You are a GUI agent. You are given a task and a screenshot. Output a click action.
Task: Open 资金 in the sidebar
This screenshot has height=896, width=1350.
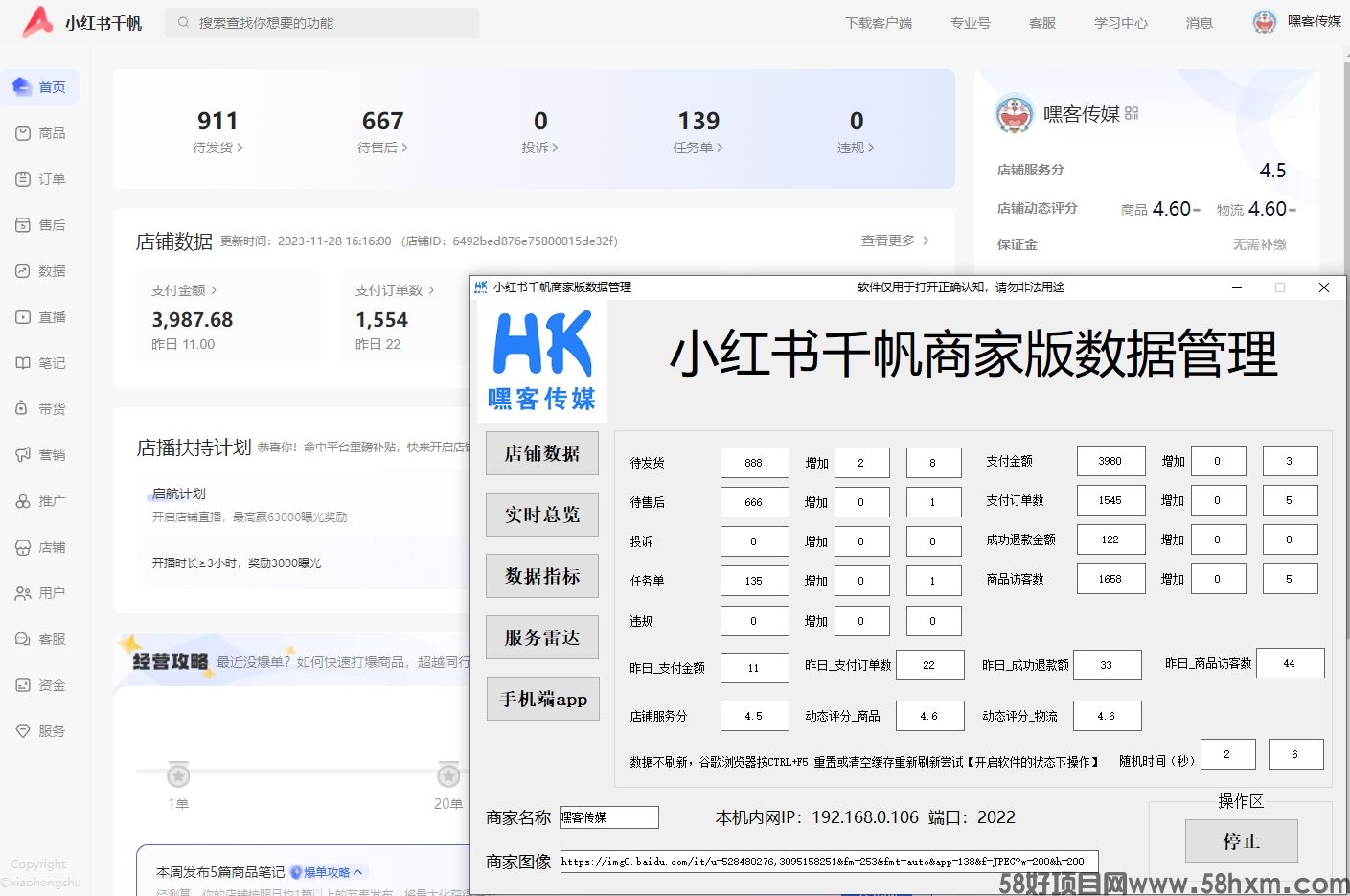(39, 685)
